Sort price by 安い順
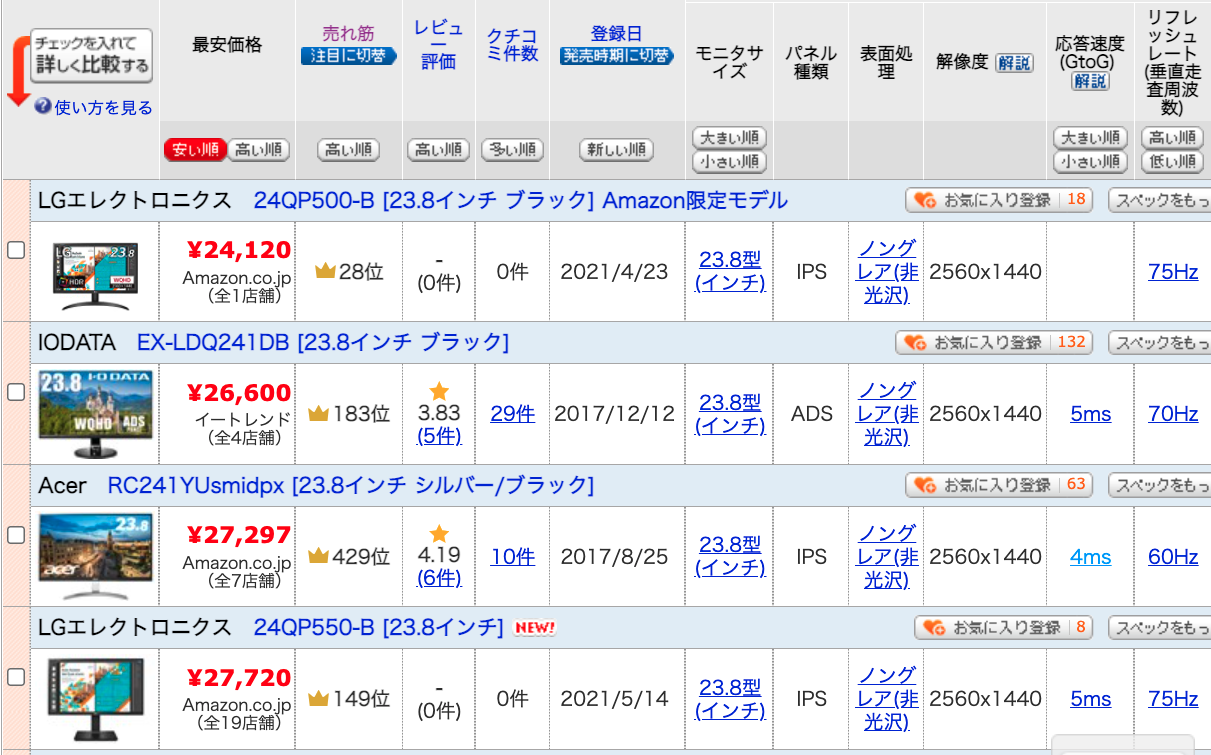This screenshot has width=1211, height=755. (196, 150)
